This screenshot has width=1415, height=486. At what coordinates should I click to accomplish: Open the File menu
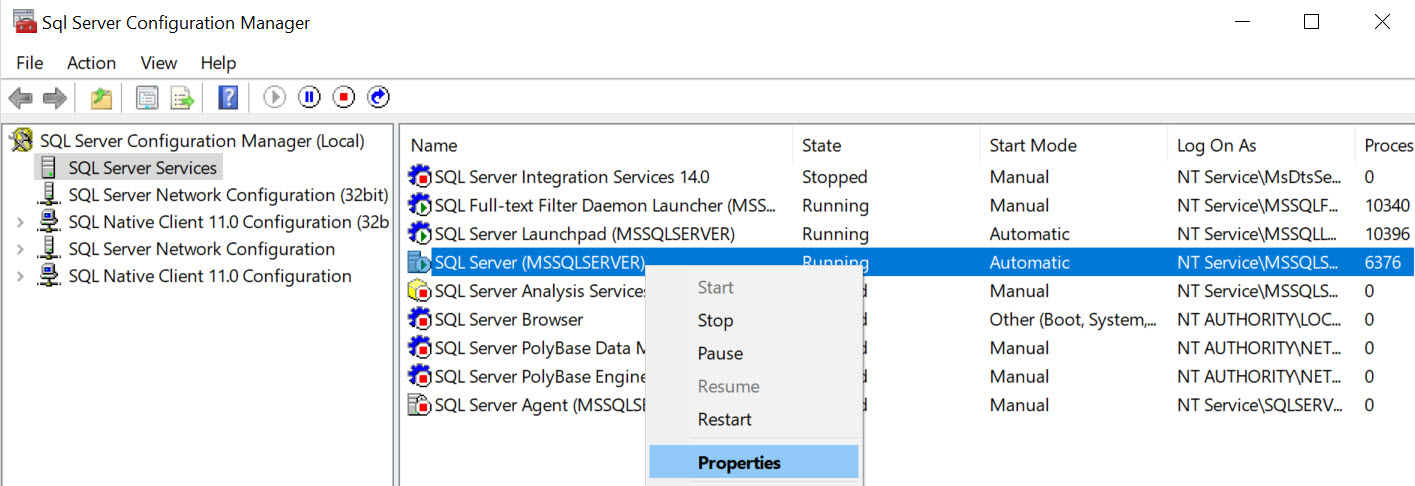(x=30, y=63)
